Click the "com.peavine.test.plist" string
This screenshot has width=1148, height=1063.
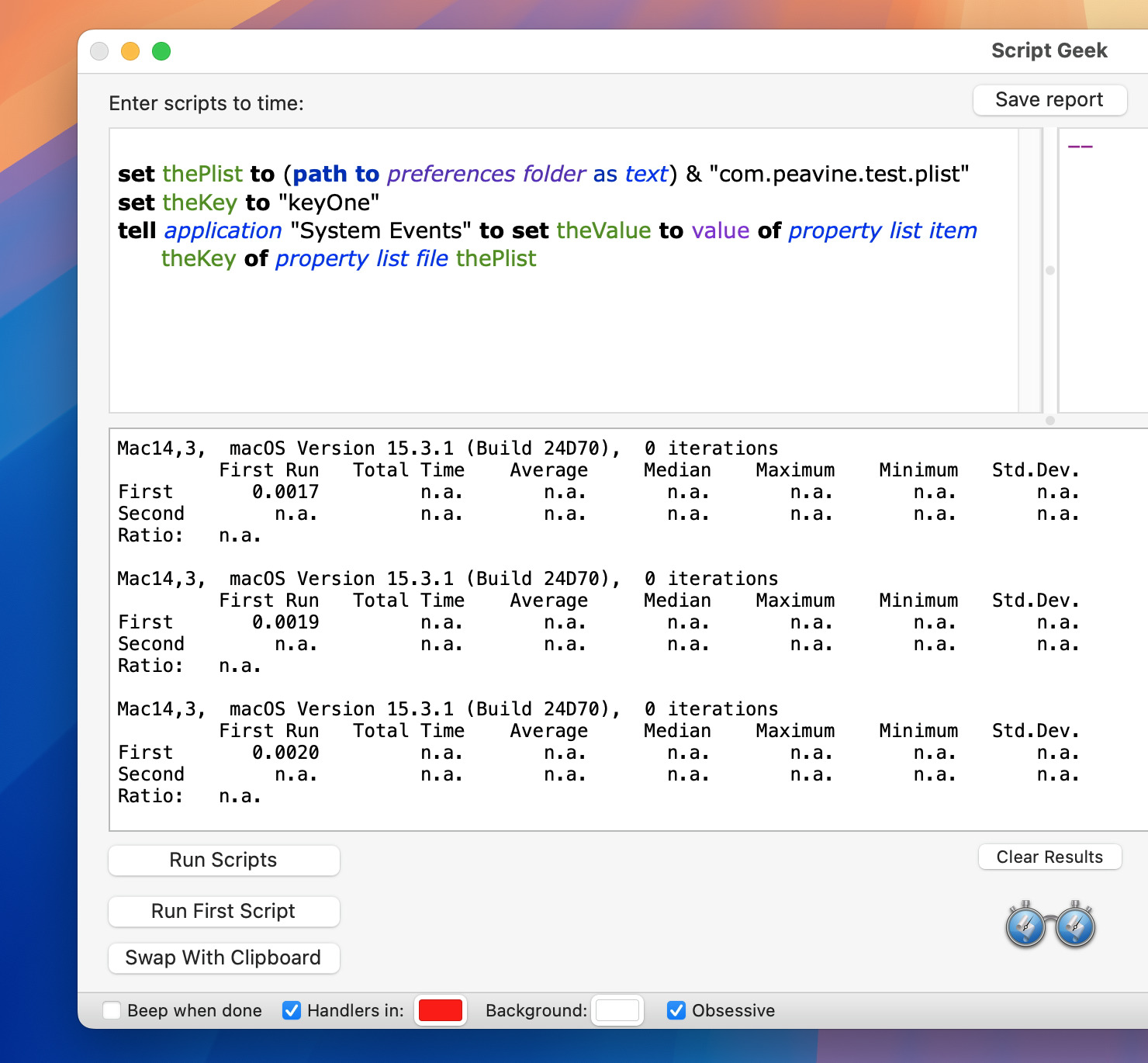pos(839,174)
